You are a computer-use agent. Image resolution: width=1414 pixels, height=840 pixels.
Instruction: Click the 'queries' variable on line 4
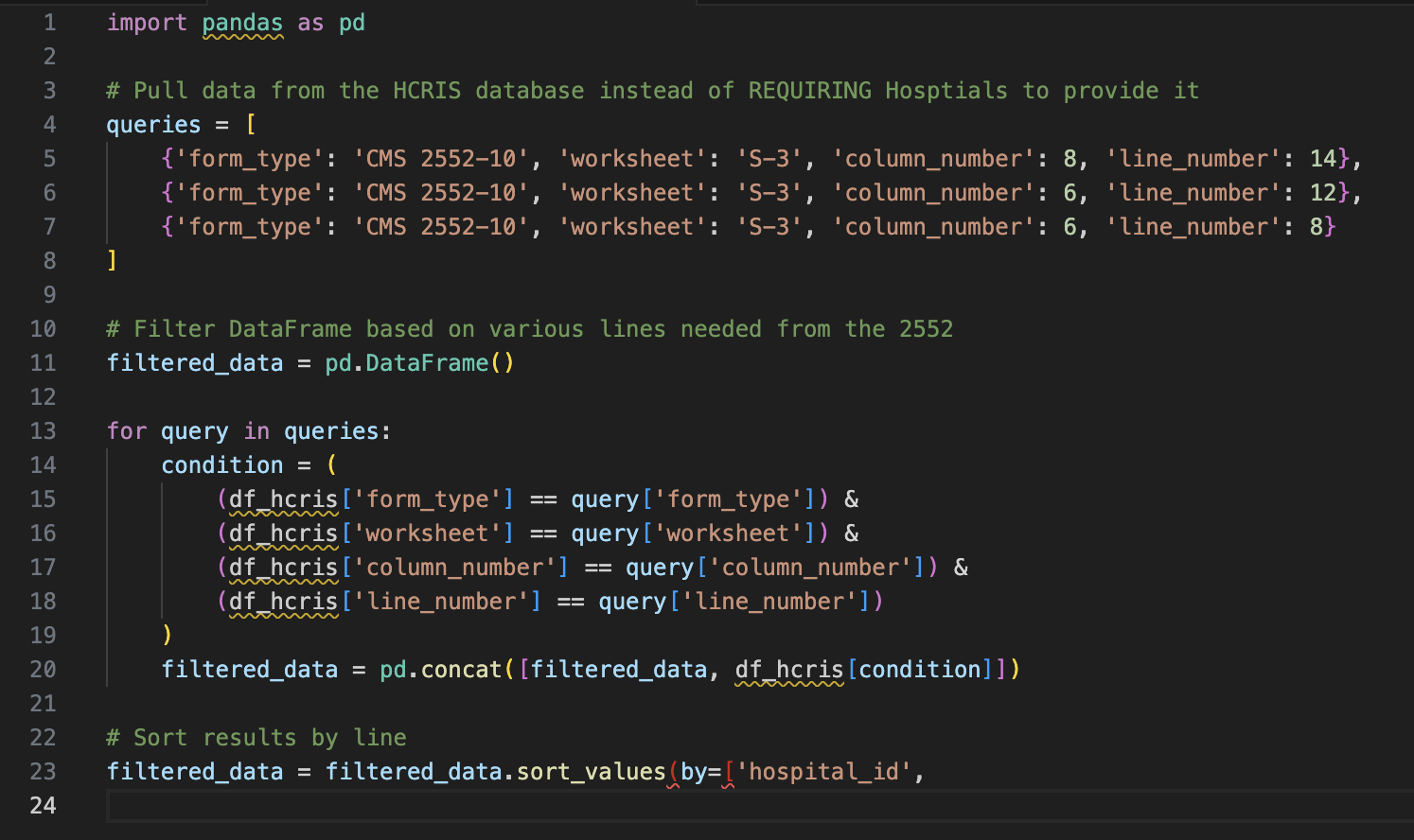pyautogui.click(x=153, y=125)
